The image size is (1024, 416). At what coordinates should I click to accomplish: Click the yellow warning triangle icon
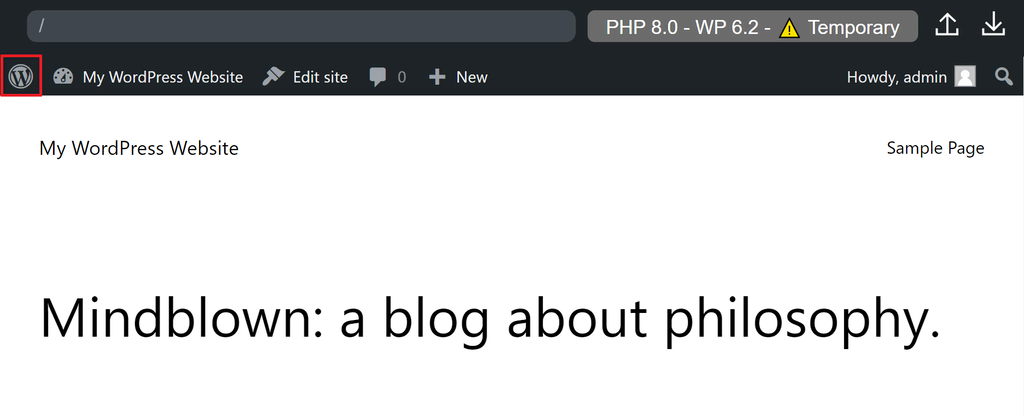[790, 28]
